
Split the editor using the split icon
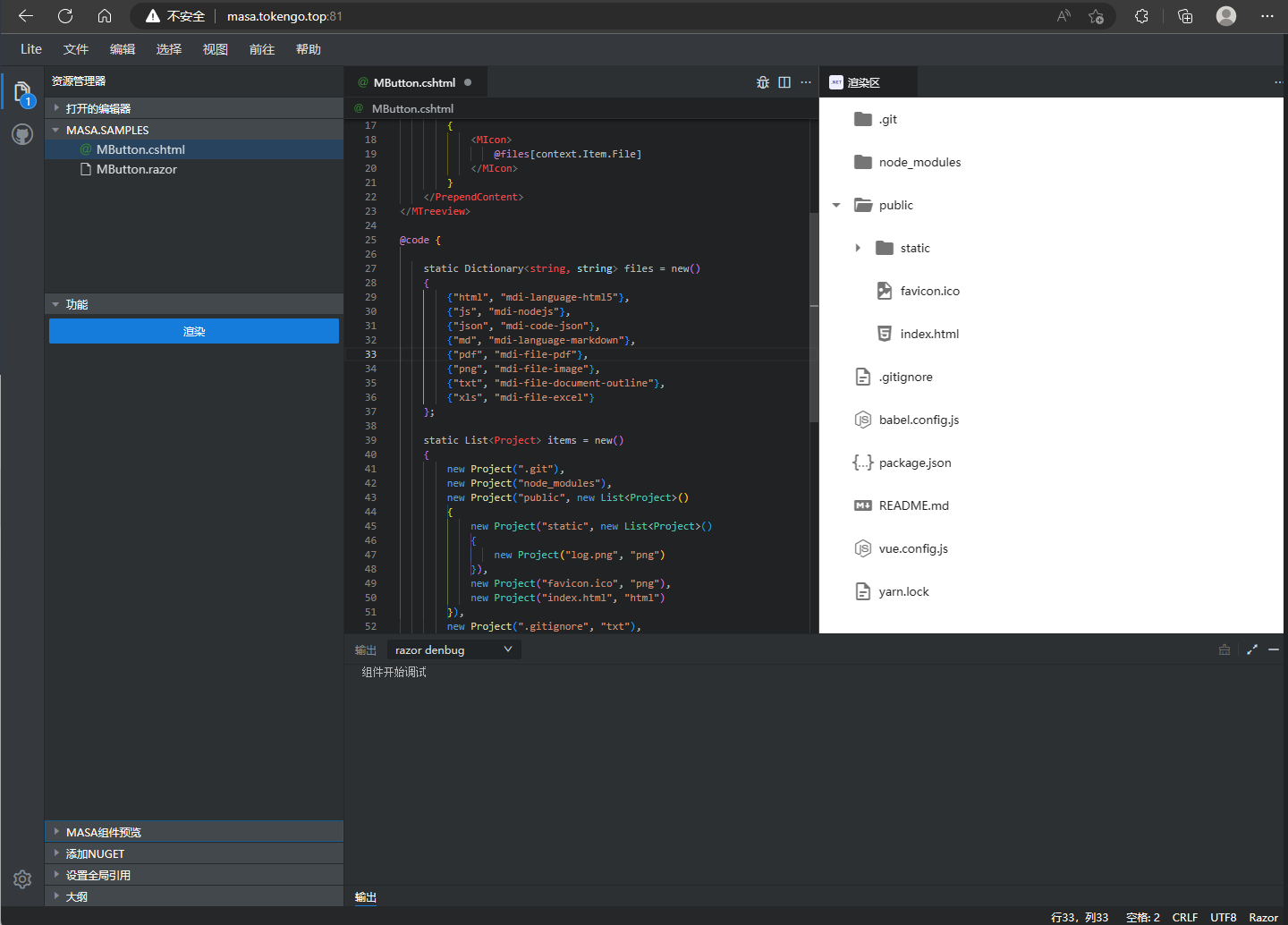pos(784,81)
